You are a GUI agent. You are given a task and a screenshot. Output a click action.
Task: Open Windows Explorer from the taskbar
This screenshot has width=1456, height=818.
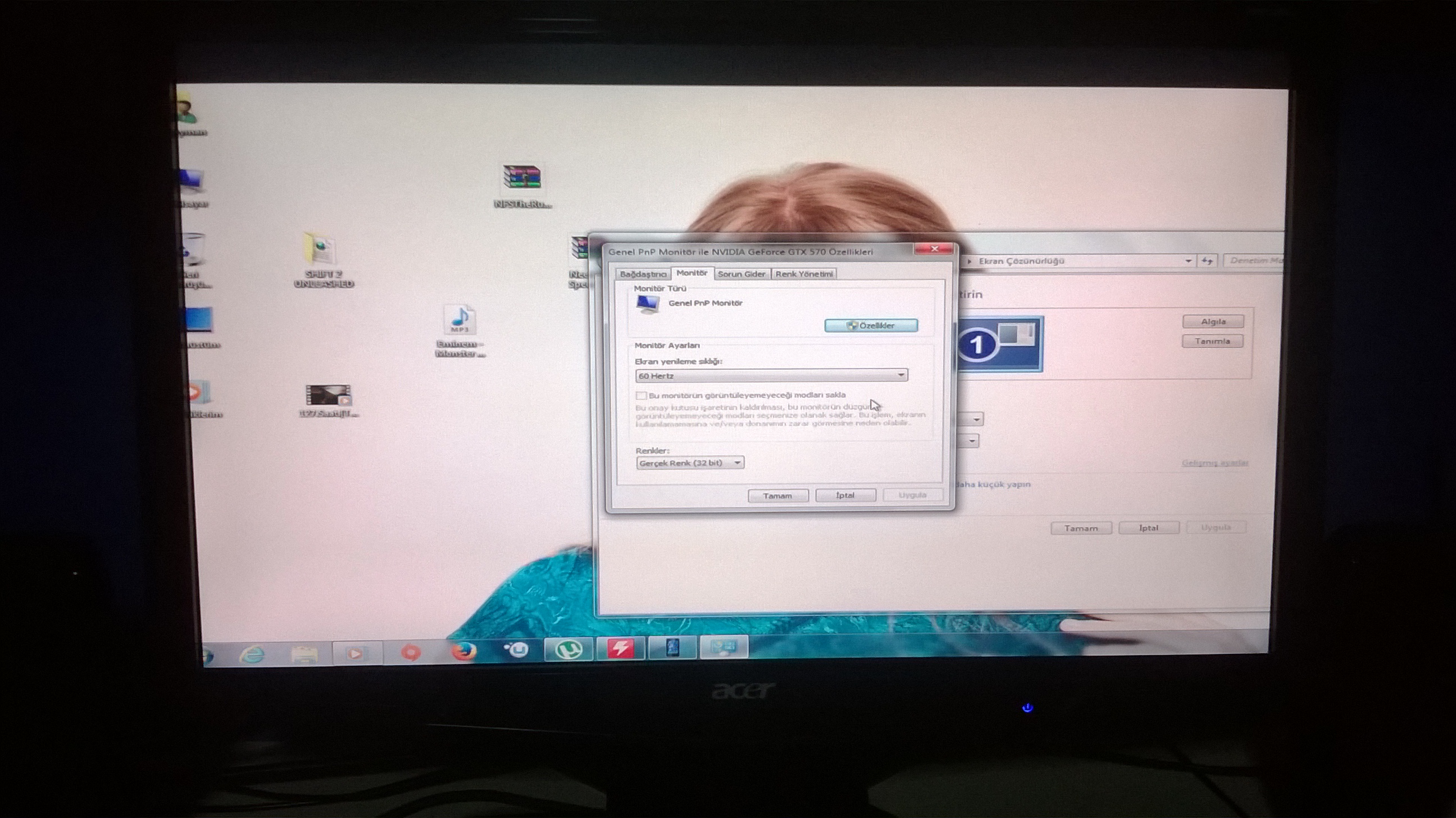pos(304,654)
